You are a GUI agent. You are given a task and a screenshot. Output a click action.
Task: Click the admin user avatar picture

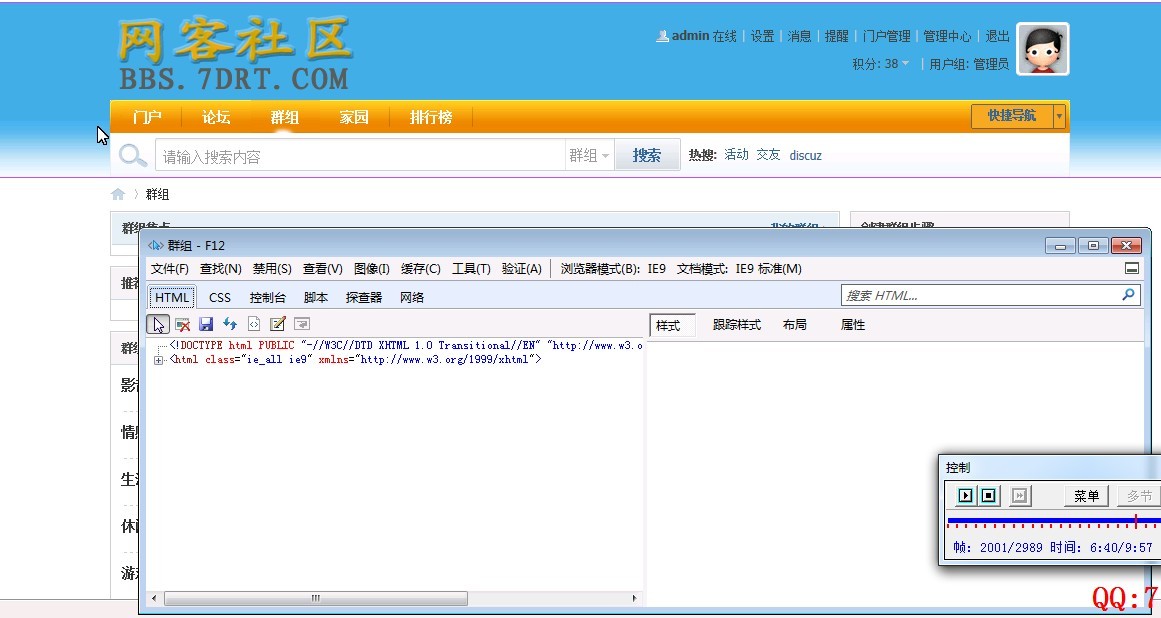click(x=1043, y=49)
